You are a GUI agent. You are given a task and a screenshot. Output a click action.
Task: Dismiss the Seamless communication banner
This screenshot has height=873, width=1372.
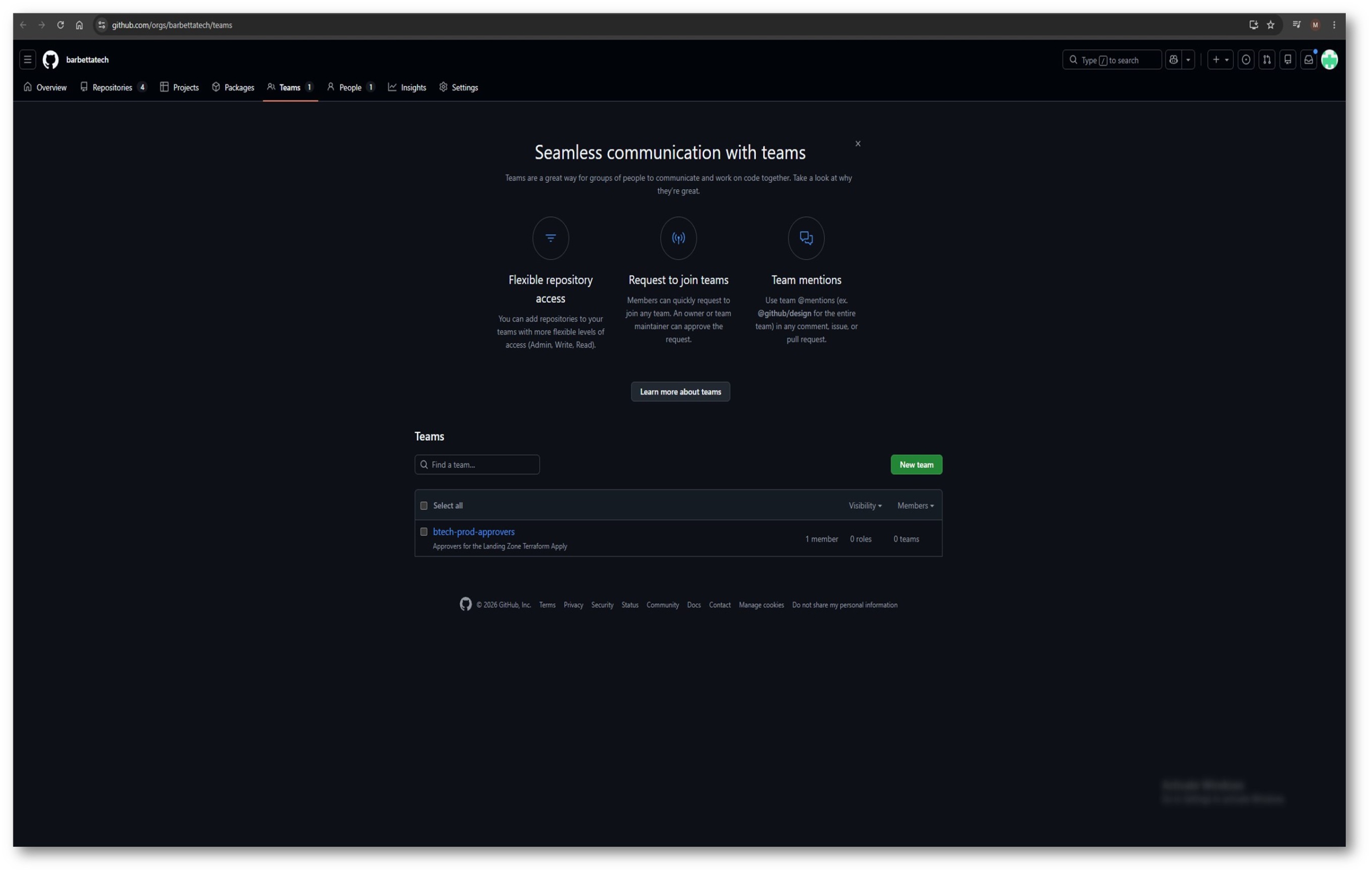click(x=857, y=144)
